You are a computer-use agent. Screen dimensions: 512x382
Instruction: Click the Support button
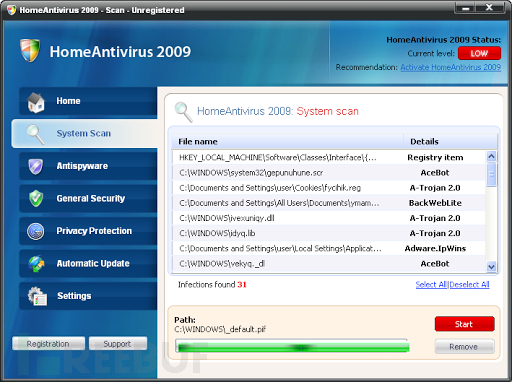118,344
